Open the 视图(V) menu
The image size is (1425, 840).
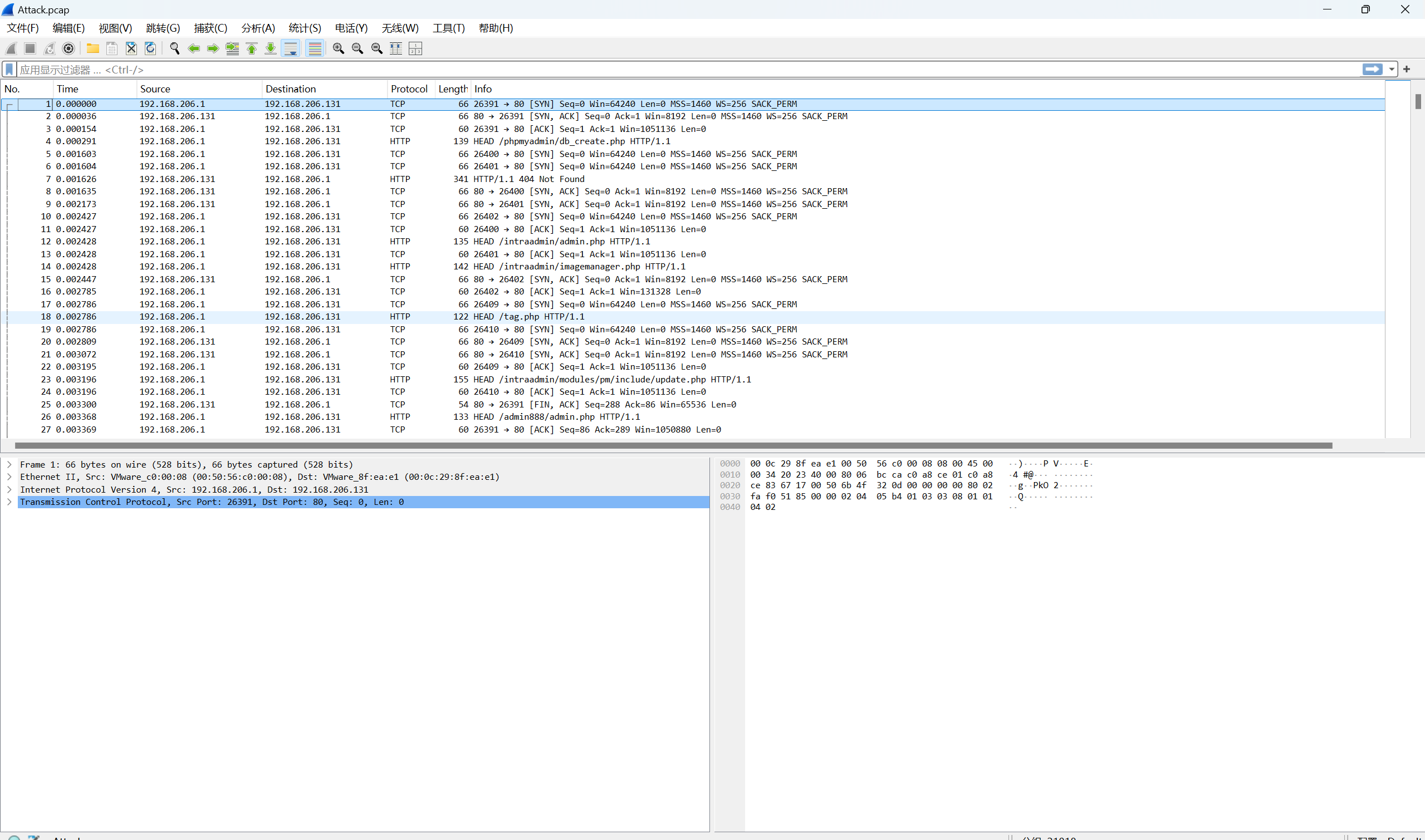click(x=115, y=28)
